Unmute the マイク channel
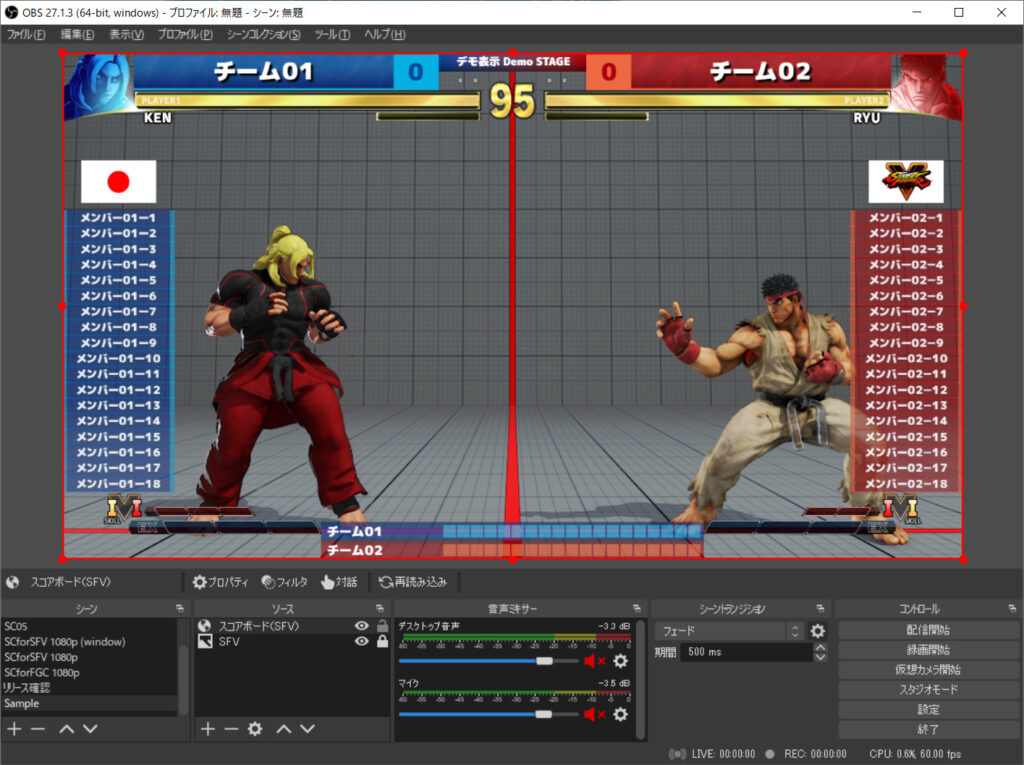The width and height of the screenshot is (1024, 765). (x=594, y=714)
